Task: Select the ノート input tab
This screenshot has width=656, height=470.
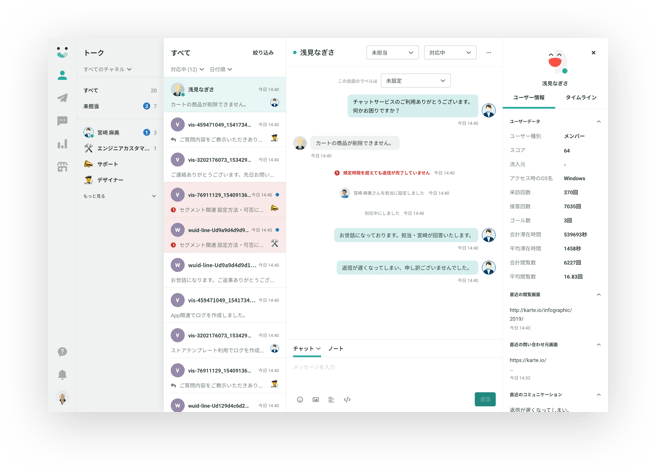Action: pyautogui.click(x=336, y=349)
